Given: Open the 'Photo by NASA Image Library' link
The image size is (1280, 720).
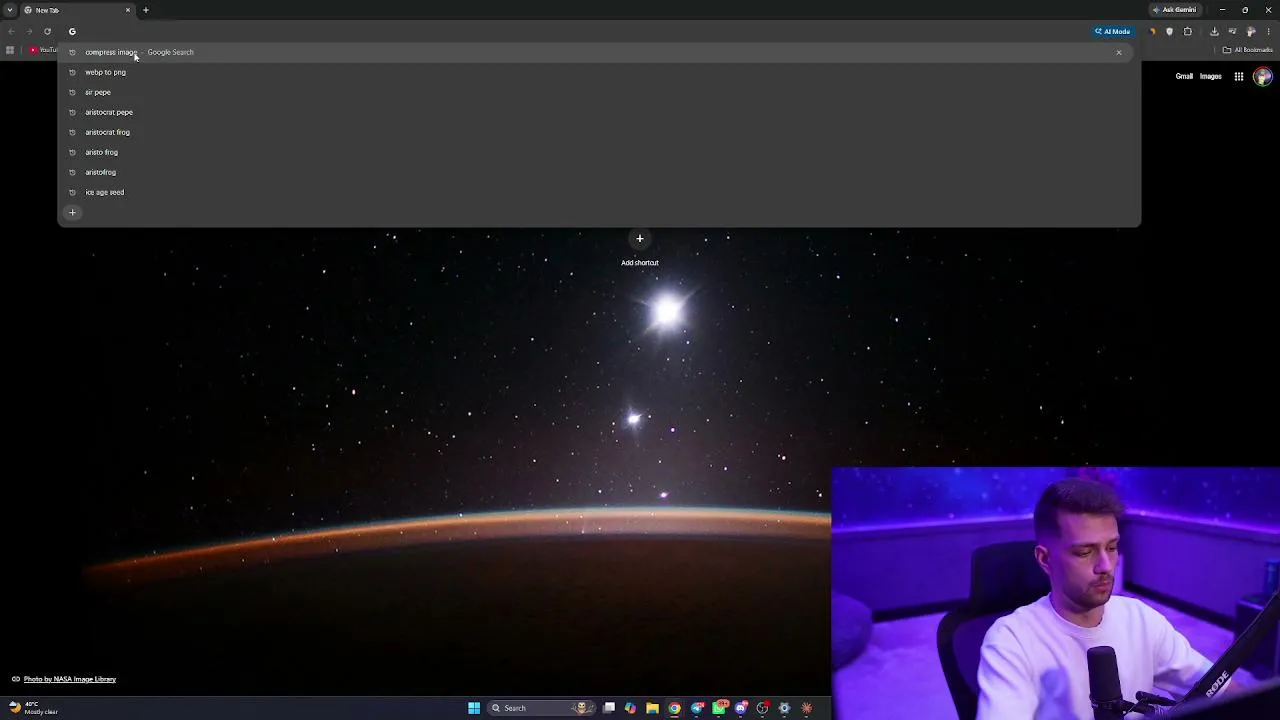Looking at the screenshot, I should click(70, 679).
